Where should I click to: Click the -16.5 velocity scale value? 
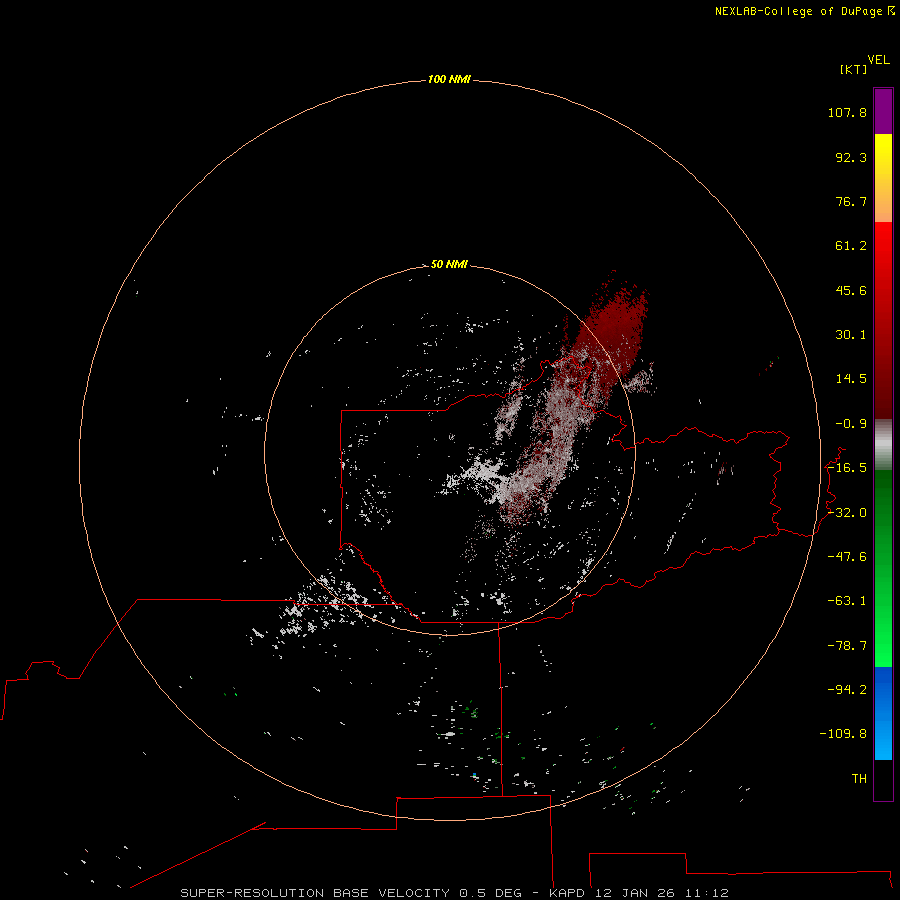(x=847, y=468)
